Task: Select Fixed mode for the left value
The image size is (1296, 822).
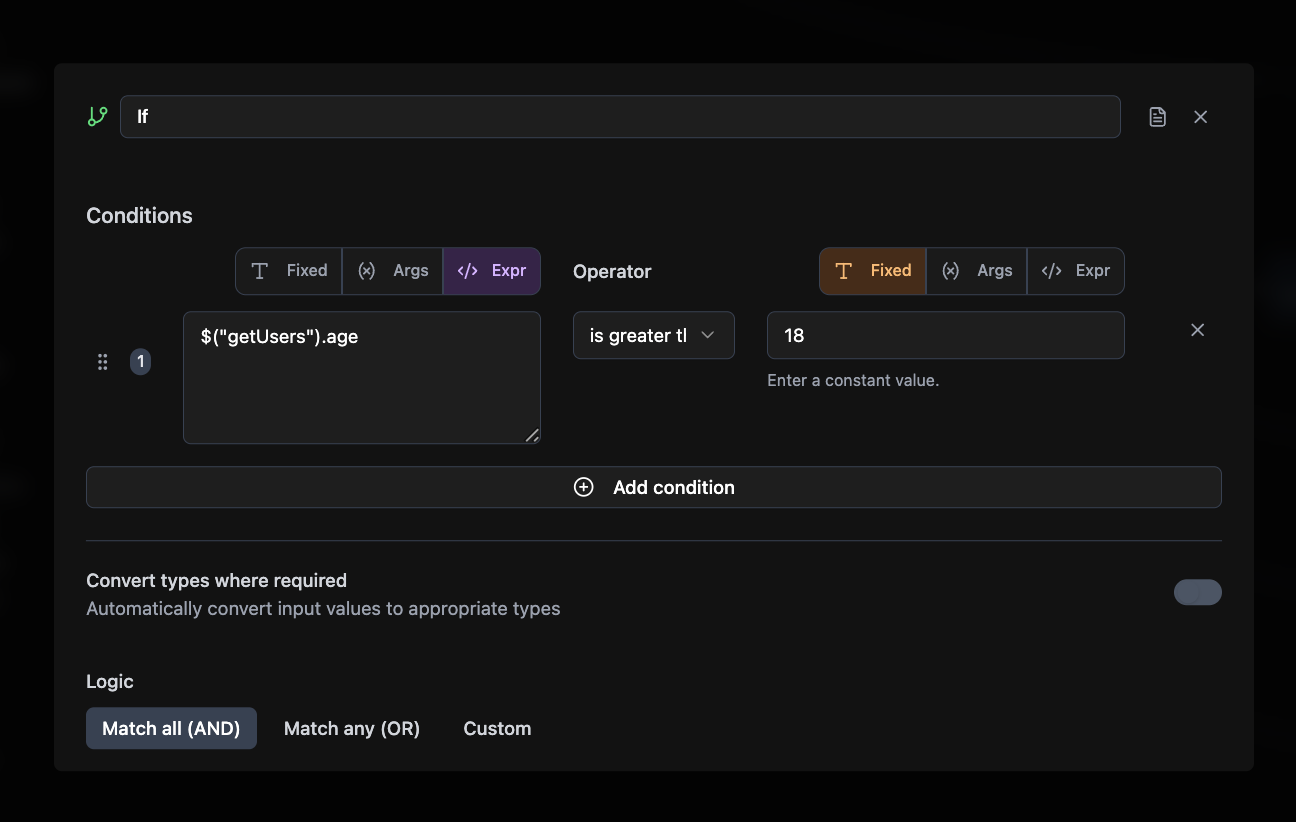Action: 289,271
